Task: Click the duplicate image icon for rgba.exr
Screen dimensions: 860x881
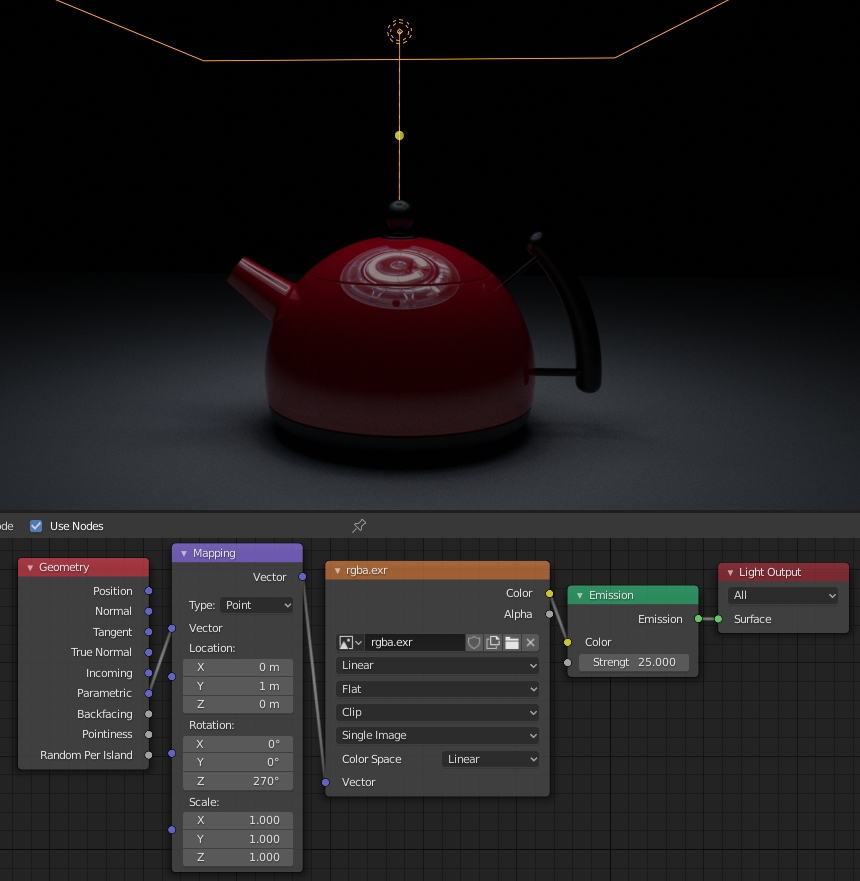Action: 493,642
